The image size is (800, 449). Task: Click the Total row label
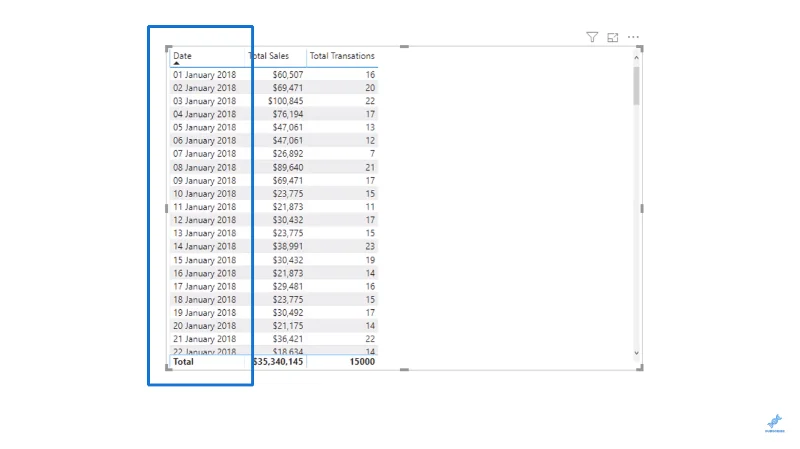183,362
